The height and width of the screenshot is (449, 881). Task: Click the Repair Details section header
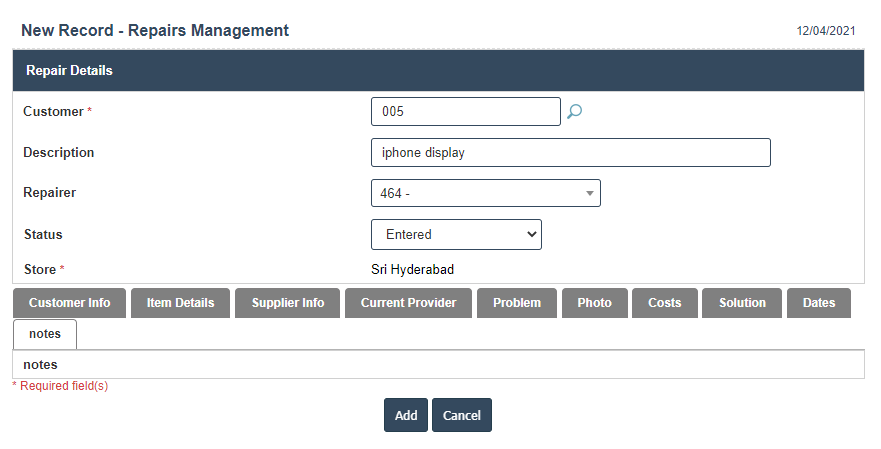click(69, 71)
